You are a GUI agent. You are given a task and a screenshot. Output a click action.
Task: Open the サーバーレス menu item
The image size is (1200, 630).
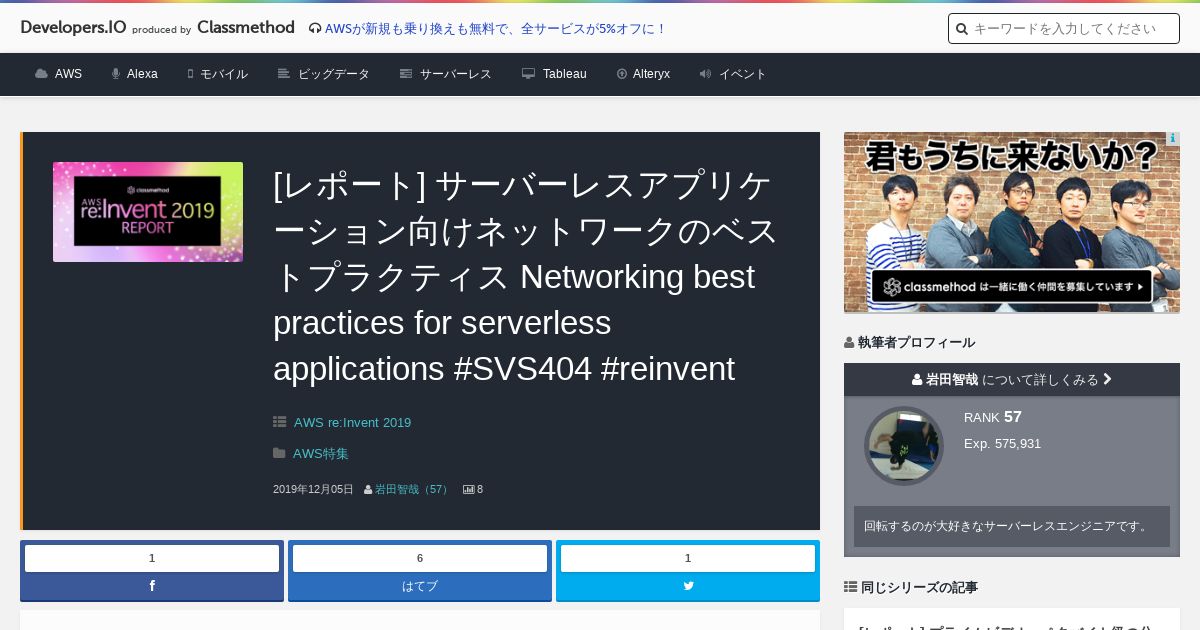[x=456, y=74]
